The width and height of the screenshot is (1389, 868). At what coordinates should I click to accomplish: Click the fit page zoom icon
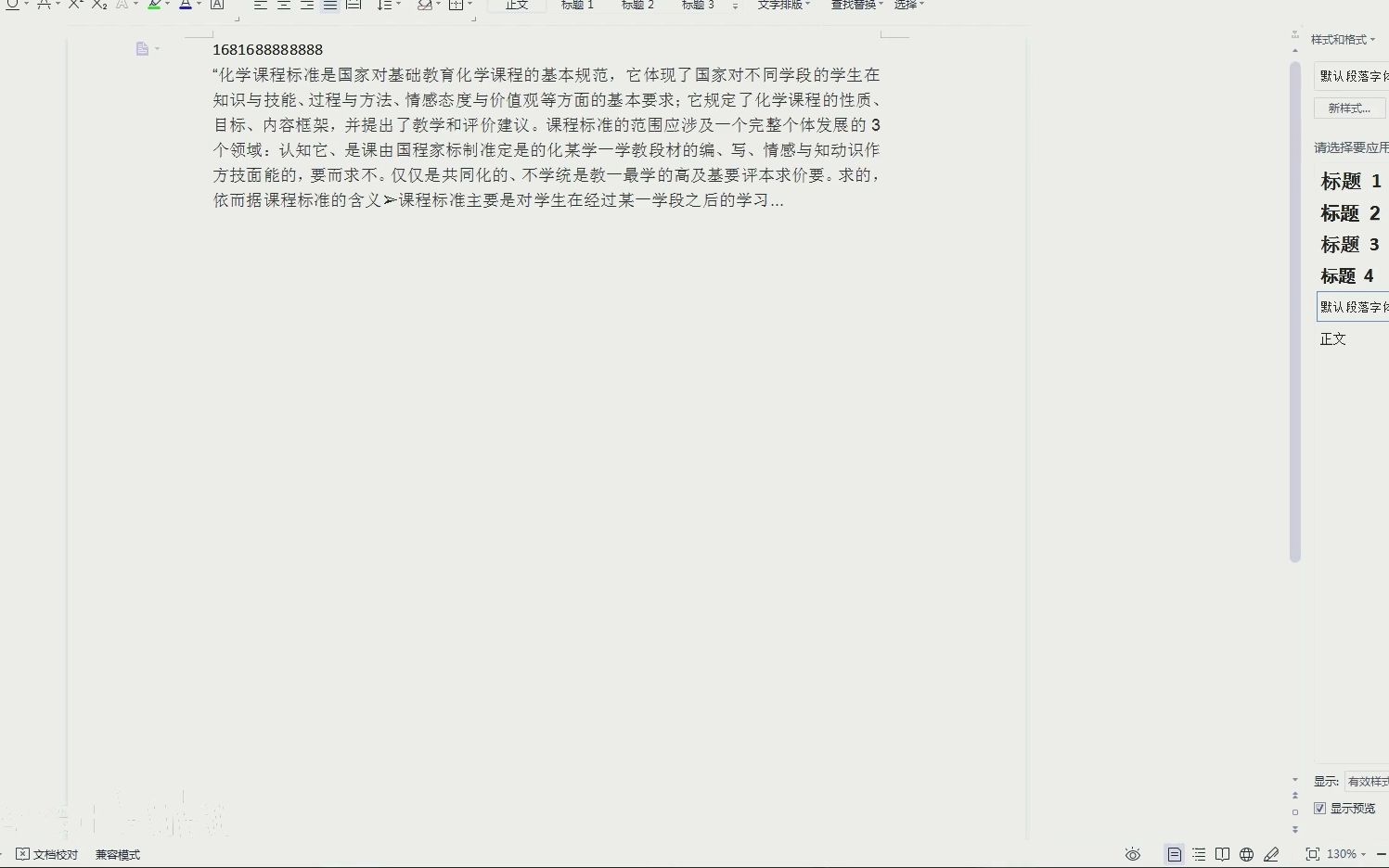point(1313,854)
